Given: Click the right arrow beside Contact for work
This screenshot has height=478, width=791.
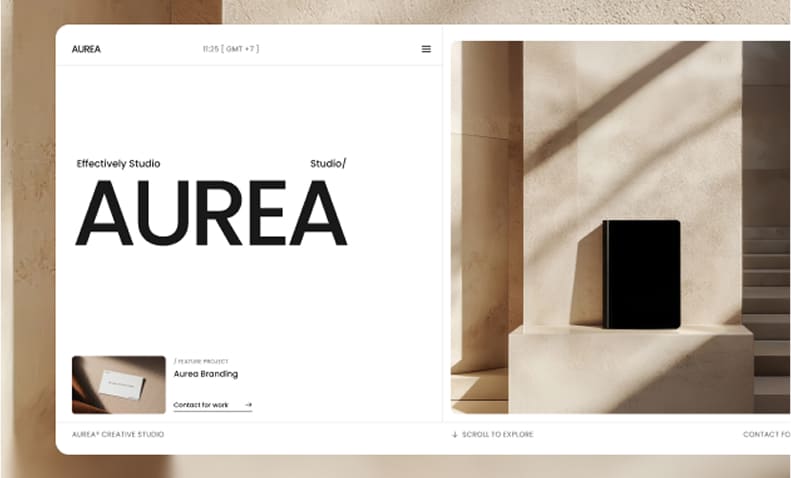Looking at the screenshot, I should click(248, 405).
